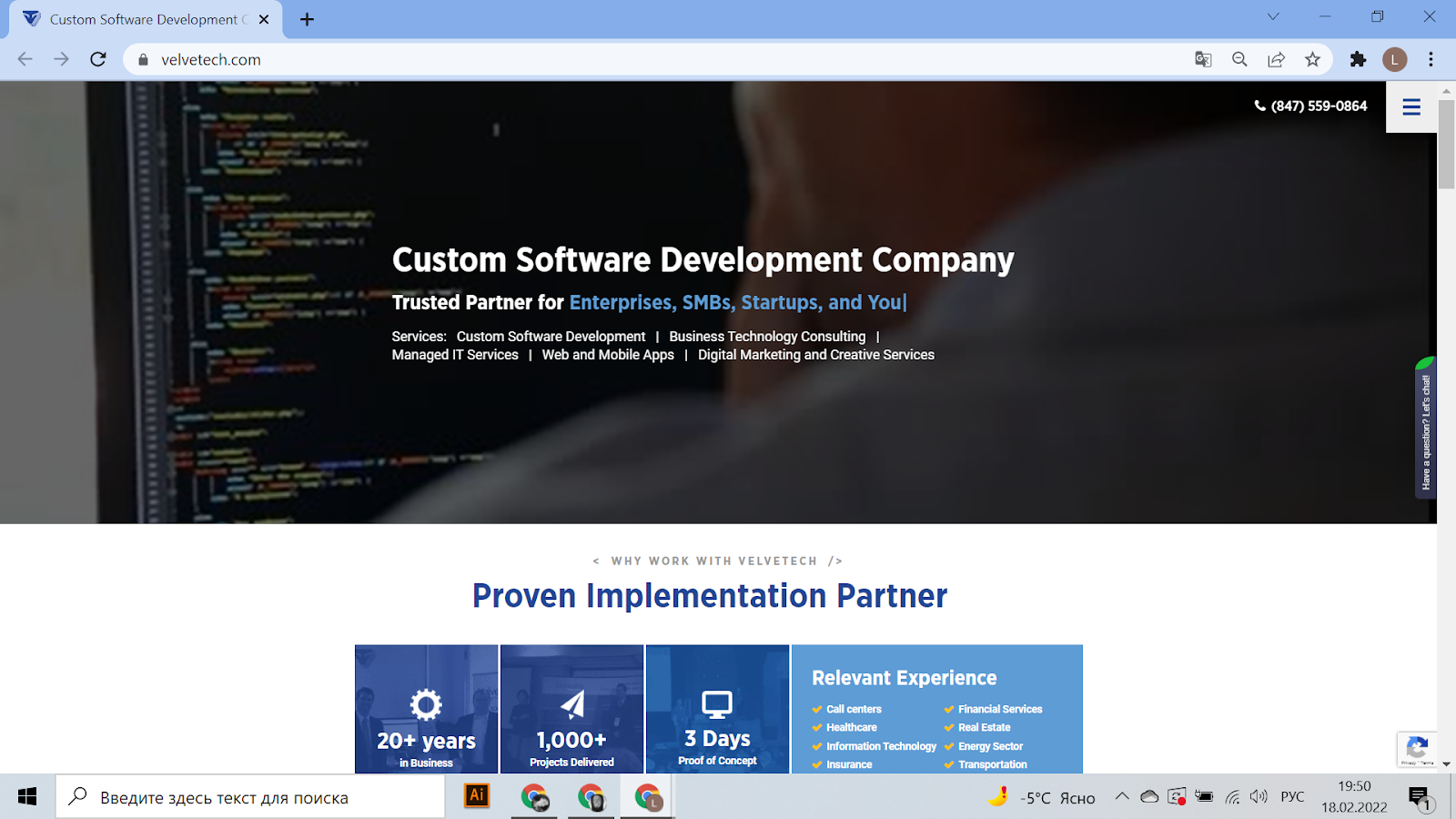Select Real Estate in Relevant Experience
1456x819 pixels.
984,727
